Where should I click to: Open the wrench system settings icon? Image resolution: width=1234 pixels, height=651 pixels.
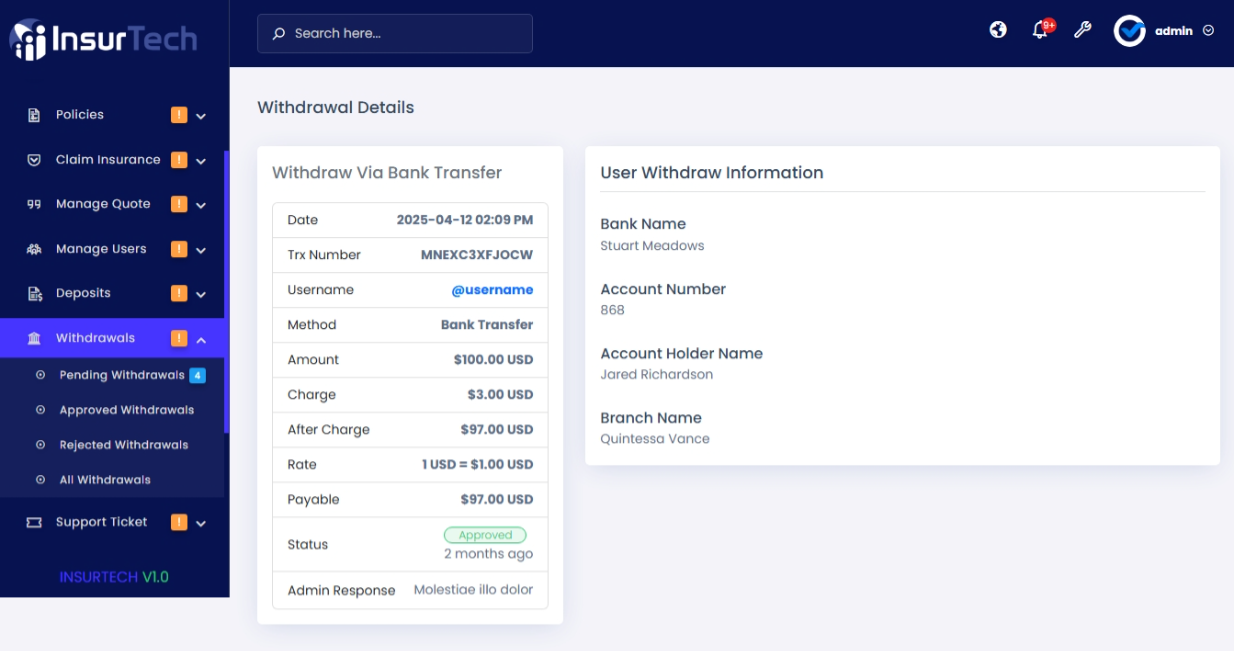(x=1082, y=30)
